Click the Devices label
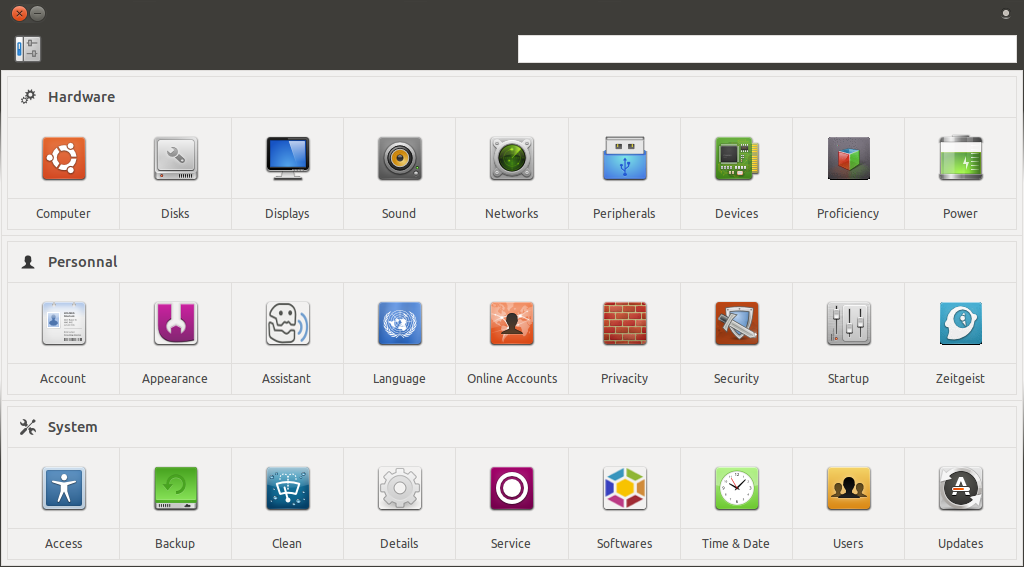Image resolution: width=1024 pixels, height=567 pixels. click(x=737, y=214)
